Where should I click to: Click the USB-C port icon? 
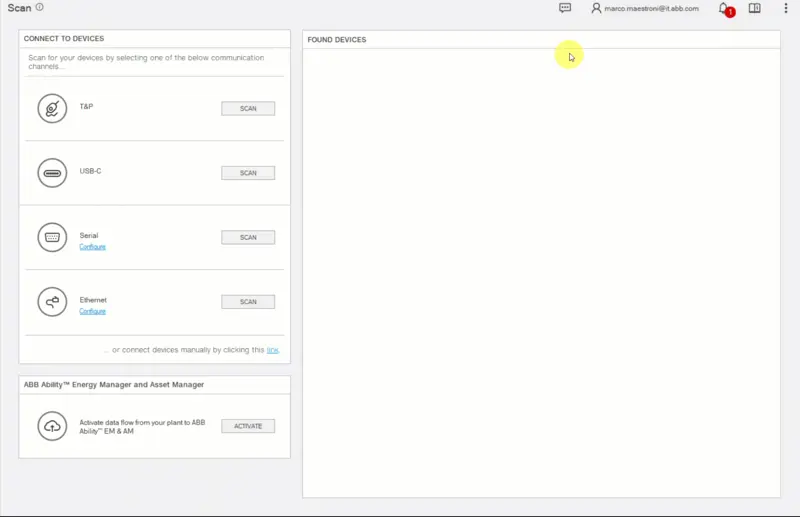click(x=52, y=172)
